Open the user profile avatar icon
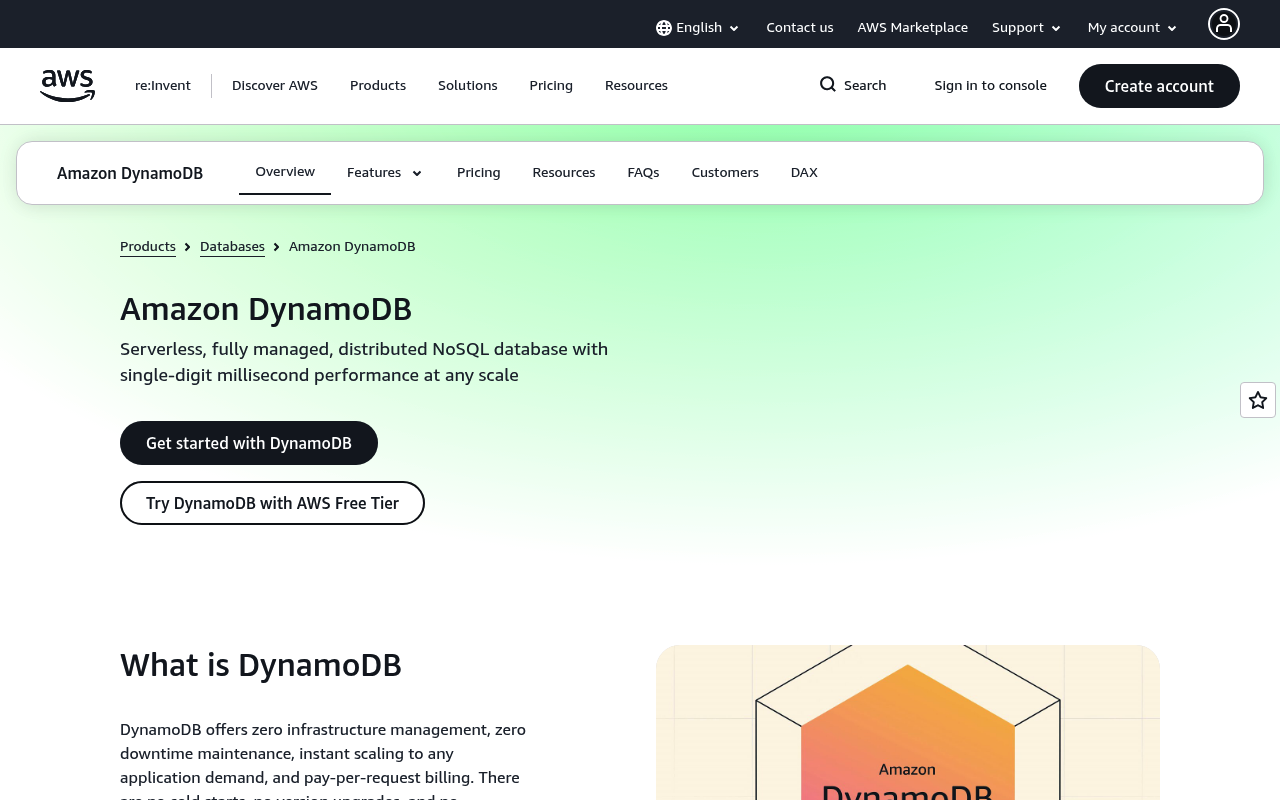This screenshot has width=1280, height=800. pos(1224,24)
